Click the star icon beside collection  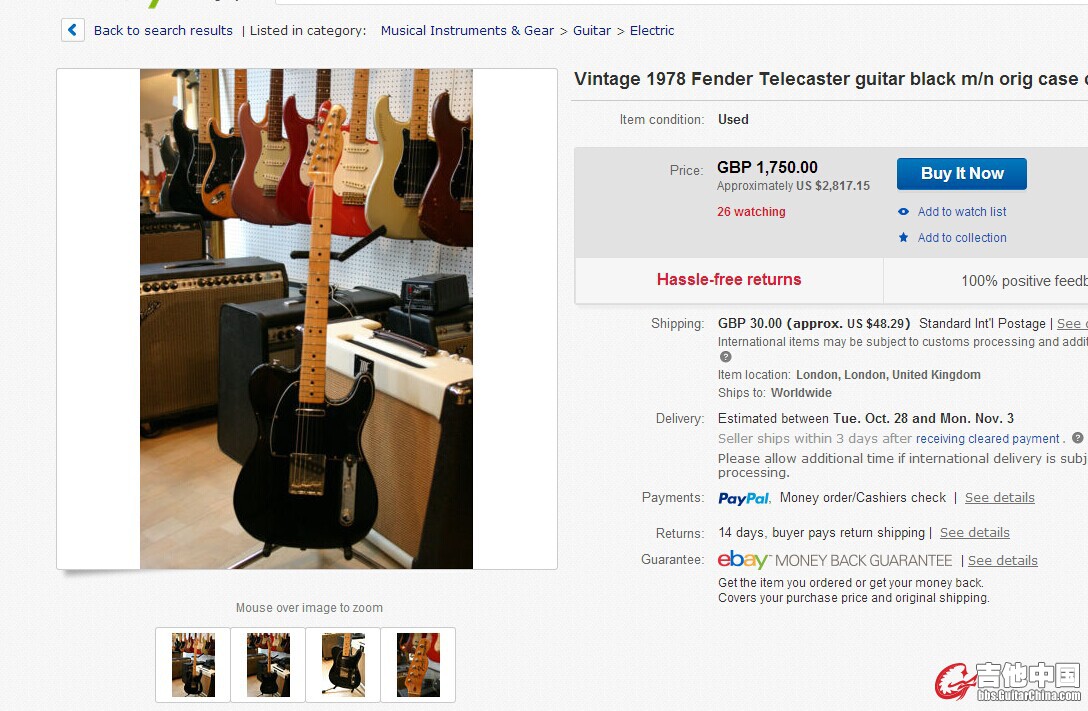tap(903, 237)
